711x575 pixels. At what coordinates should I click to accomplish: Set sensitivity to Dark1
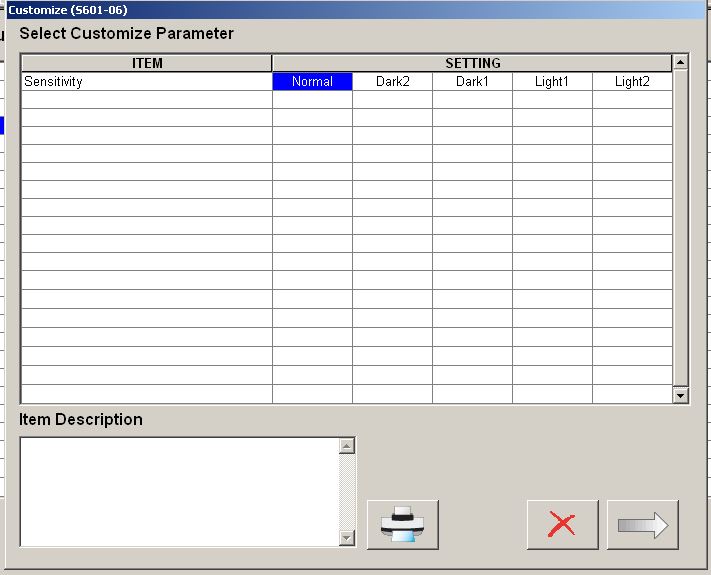click(472, 82)
